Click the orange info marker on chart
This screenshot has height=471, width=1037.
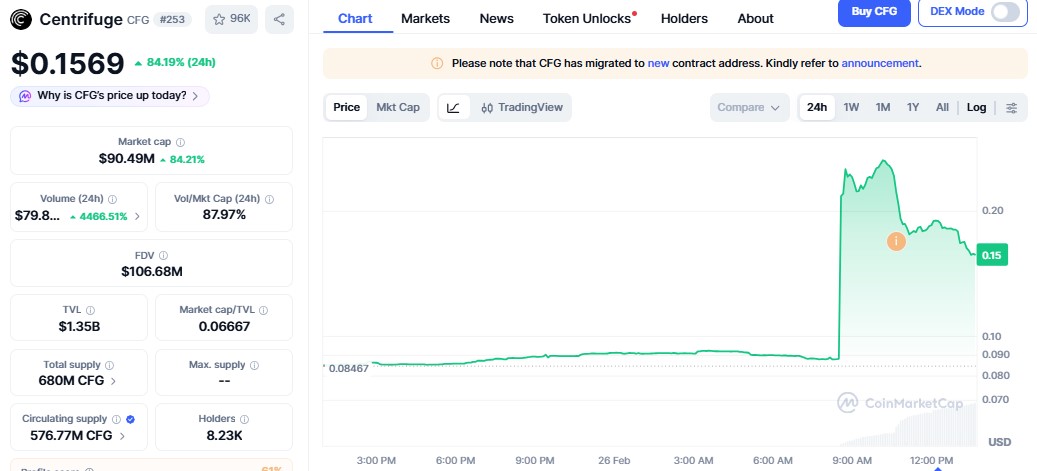coord(895,241)
